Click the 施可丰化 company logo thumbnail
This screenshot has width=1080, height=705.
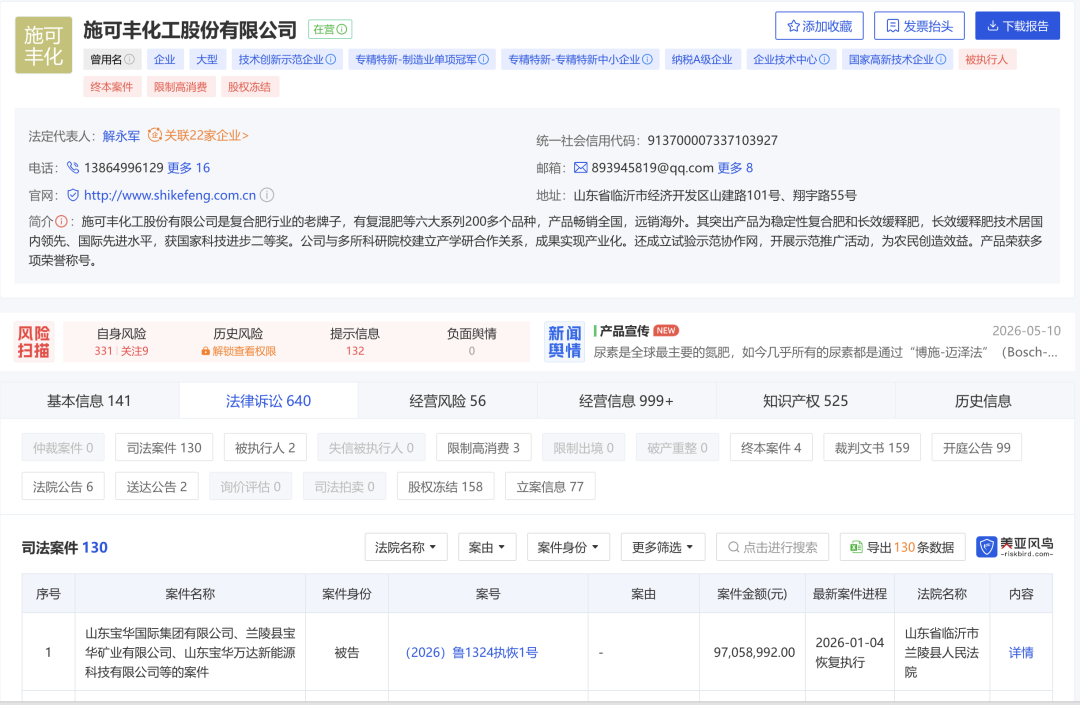point(43,45)
